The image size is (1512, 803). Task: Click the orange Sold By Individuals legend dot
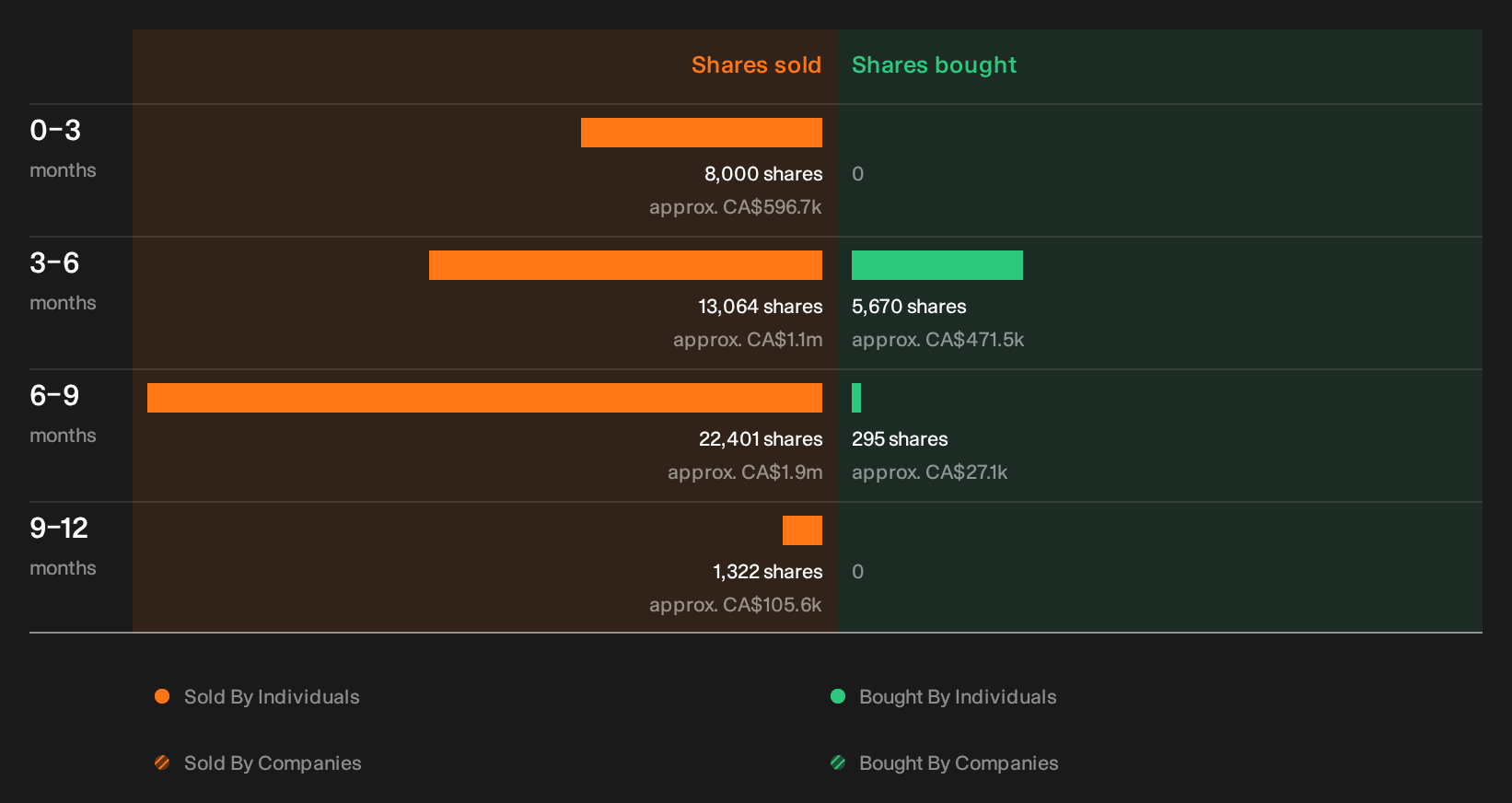[x=162, y=696]
